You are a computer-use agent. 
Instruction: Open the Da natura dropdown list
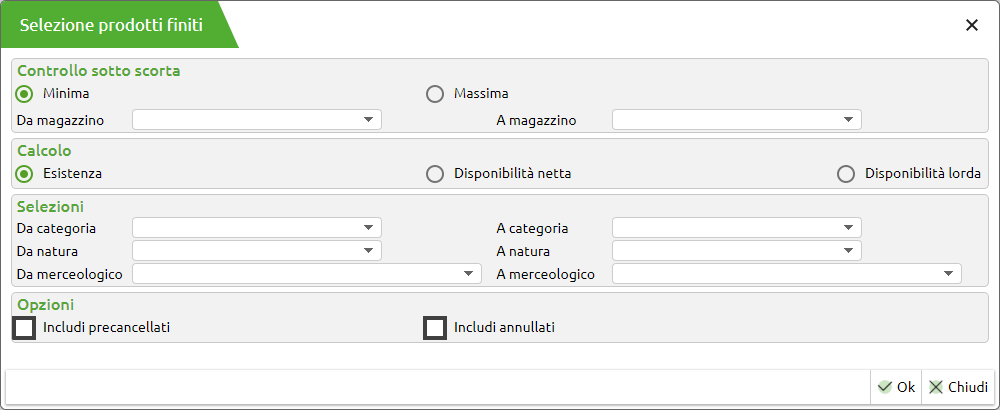click(368, 251)
